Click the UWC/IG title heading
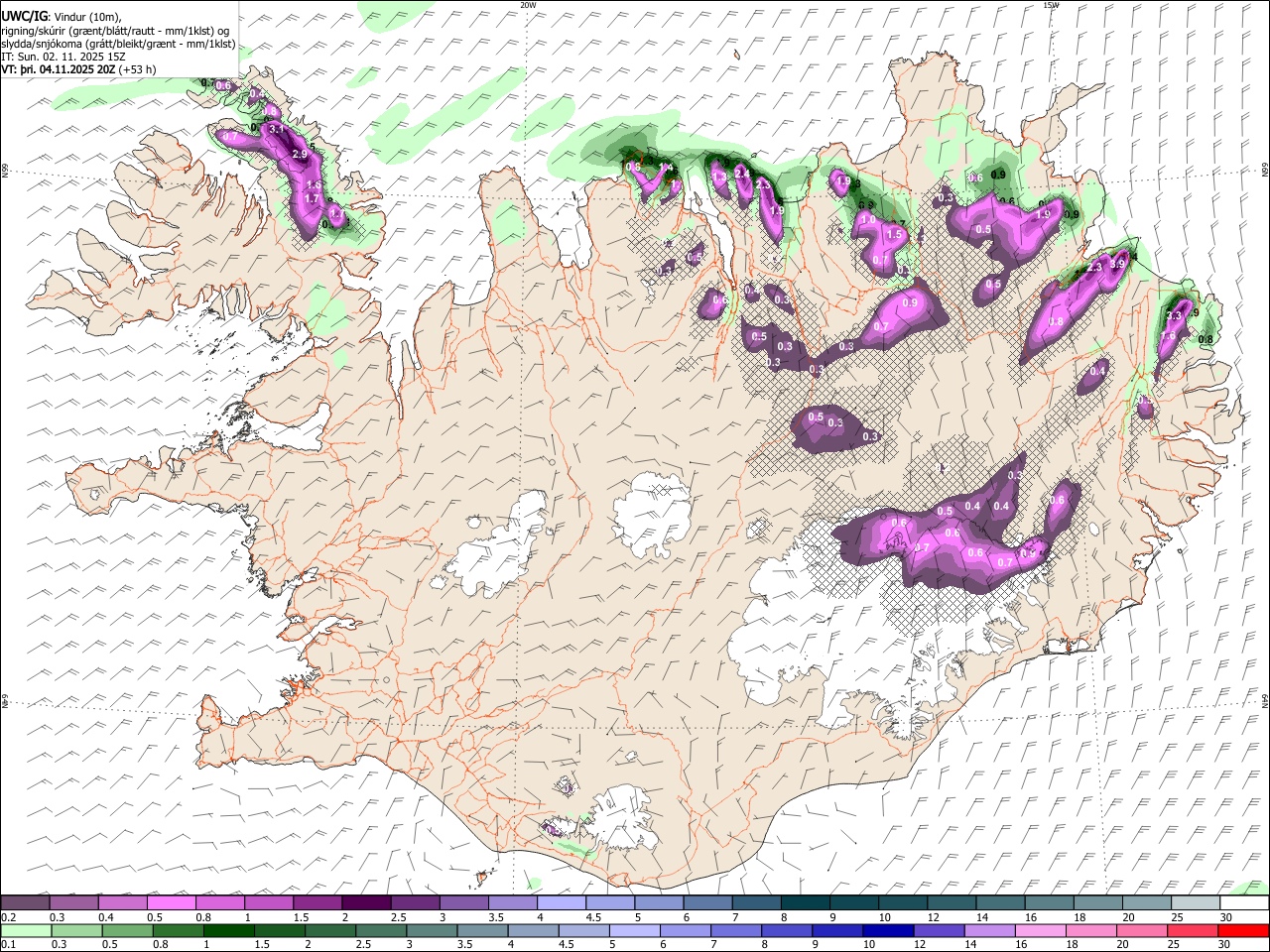This screenshot has height=952, width=1270. 25,17
